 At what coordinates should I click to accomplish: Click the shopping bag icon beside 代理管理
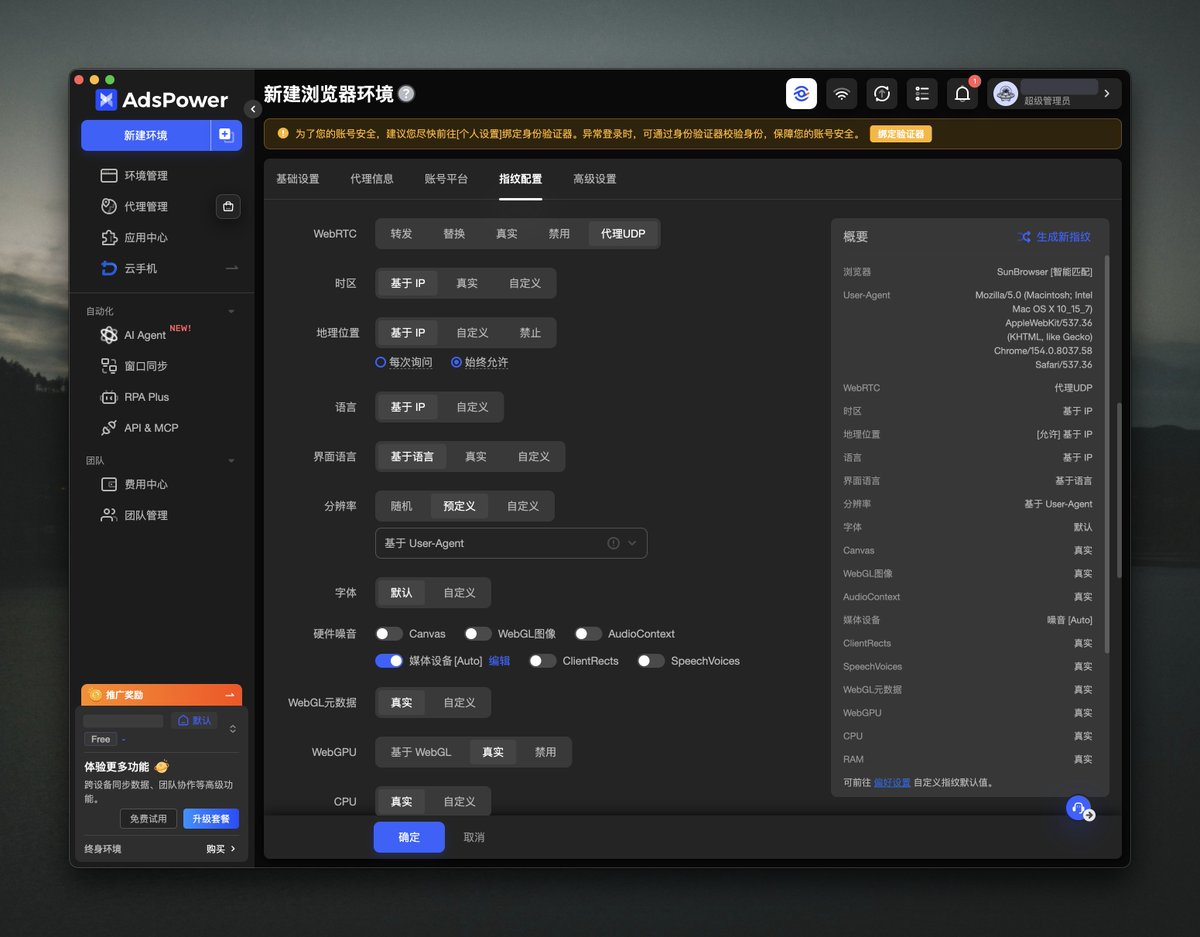(228, 207)
